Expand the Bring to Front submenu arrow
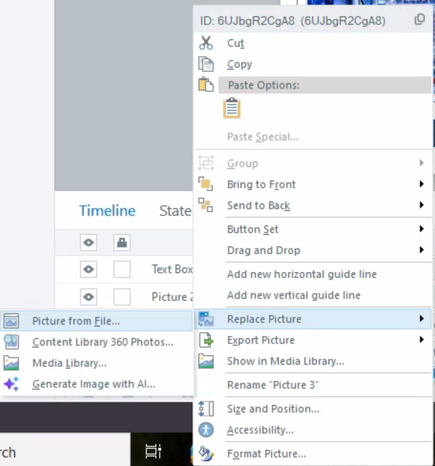Image resolution: width=435 pixels, height=466 pixels. tap(422, 184)
